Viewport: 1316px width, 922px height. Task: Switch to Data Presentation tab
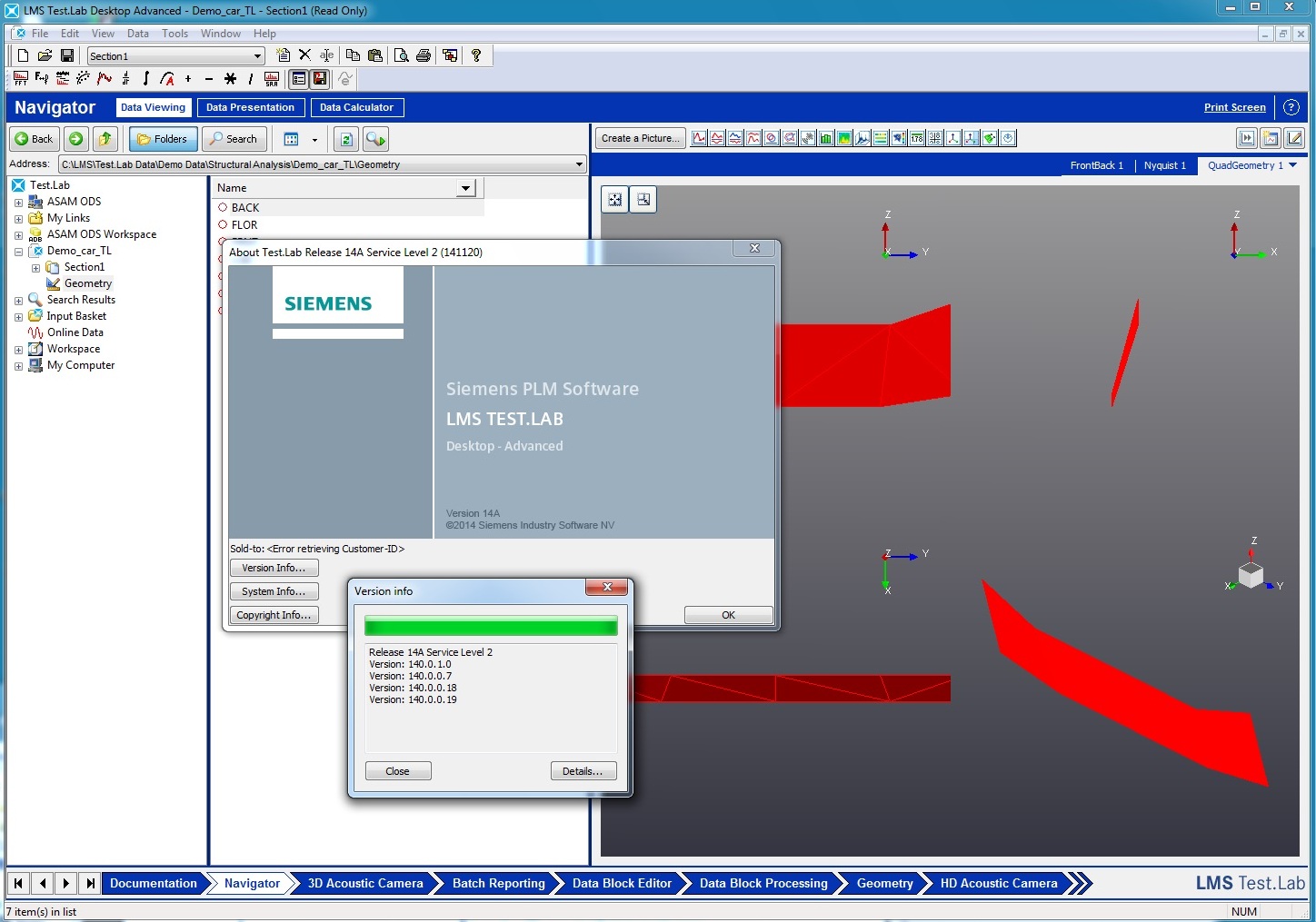pyautogui.click(x=250, y=107)
